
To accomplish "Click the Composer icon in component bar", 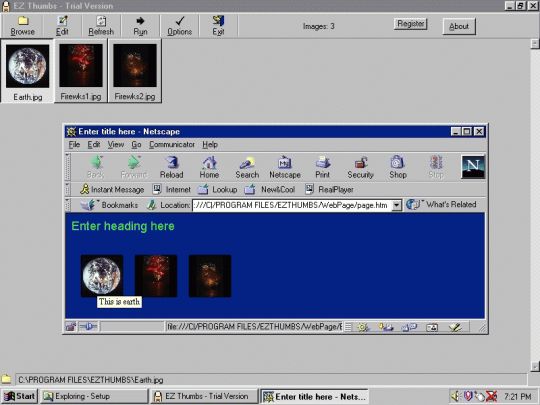I will click(x=455, y=327).
